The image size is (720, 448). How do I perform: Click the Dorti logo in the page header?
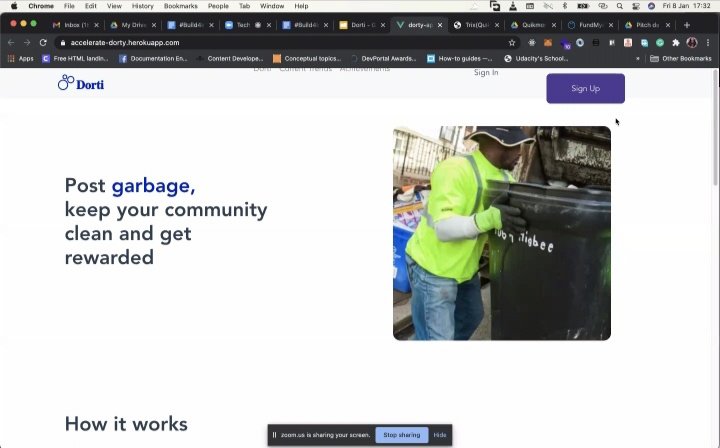81,83
